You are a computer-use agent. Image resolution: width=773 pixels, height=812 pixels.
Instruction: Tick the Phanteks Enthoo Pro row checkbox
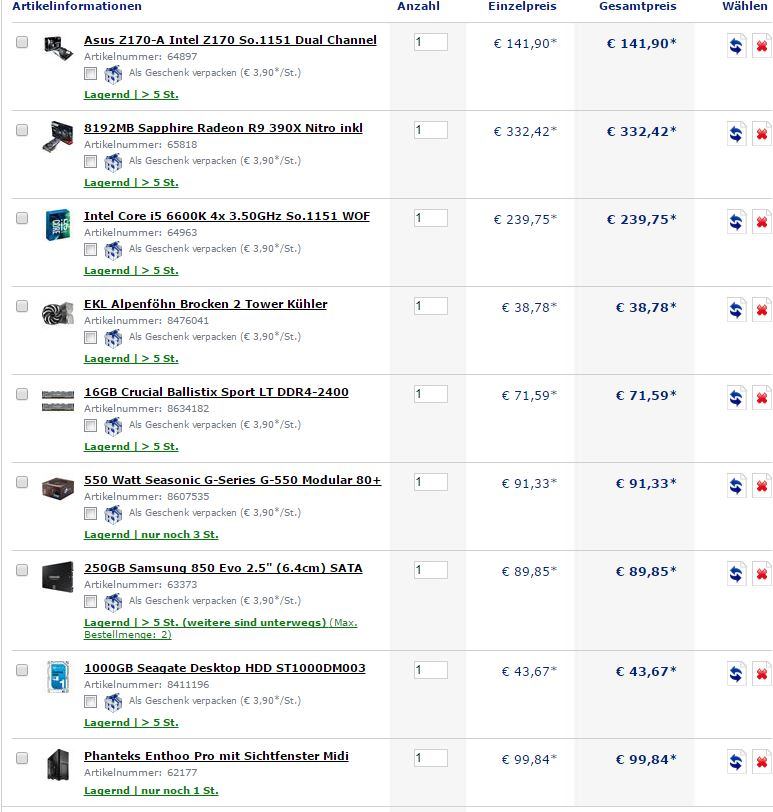coord(22,759)
